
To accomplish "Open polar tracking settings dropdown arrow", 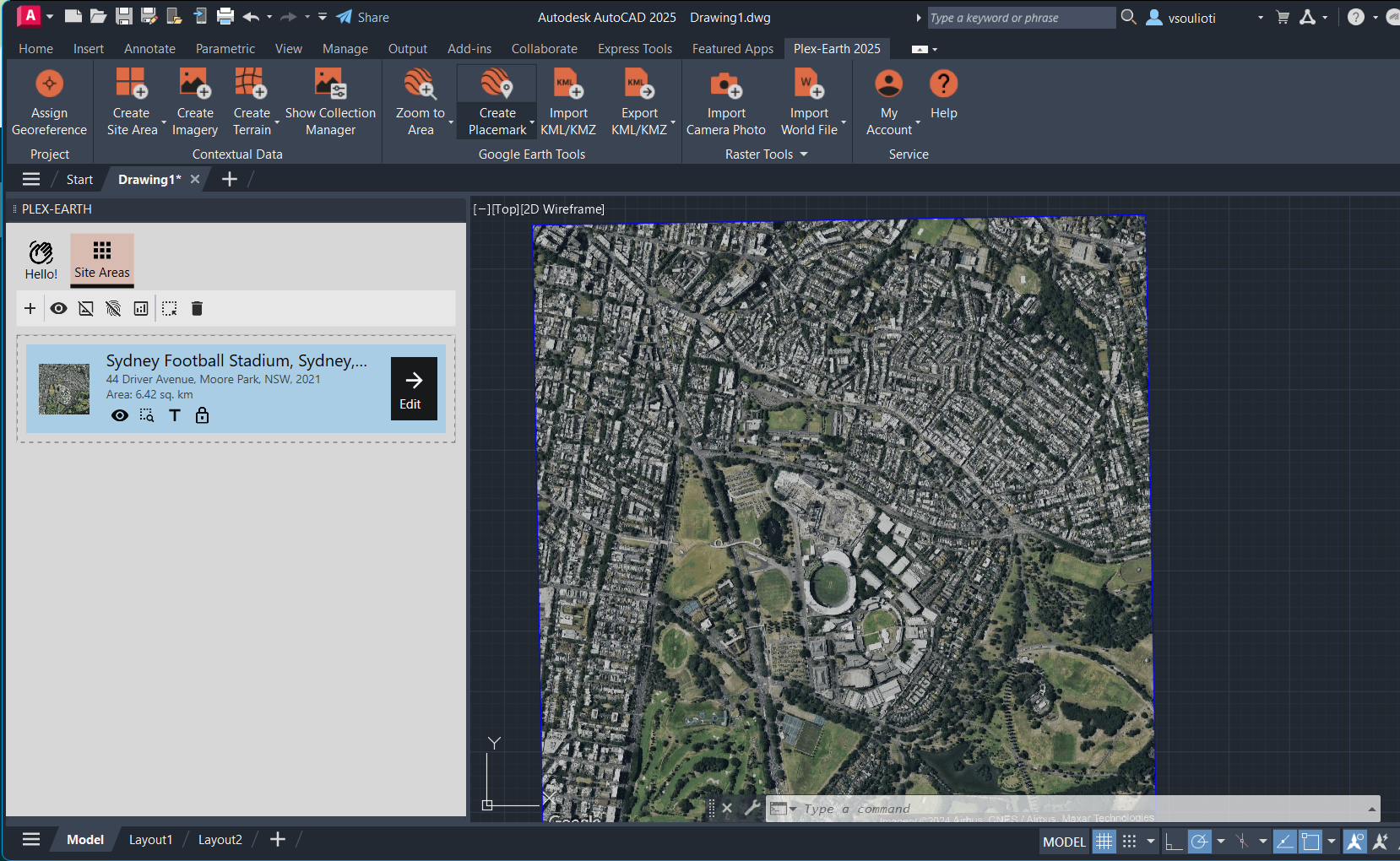I will coord(1221,842).
